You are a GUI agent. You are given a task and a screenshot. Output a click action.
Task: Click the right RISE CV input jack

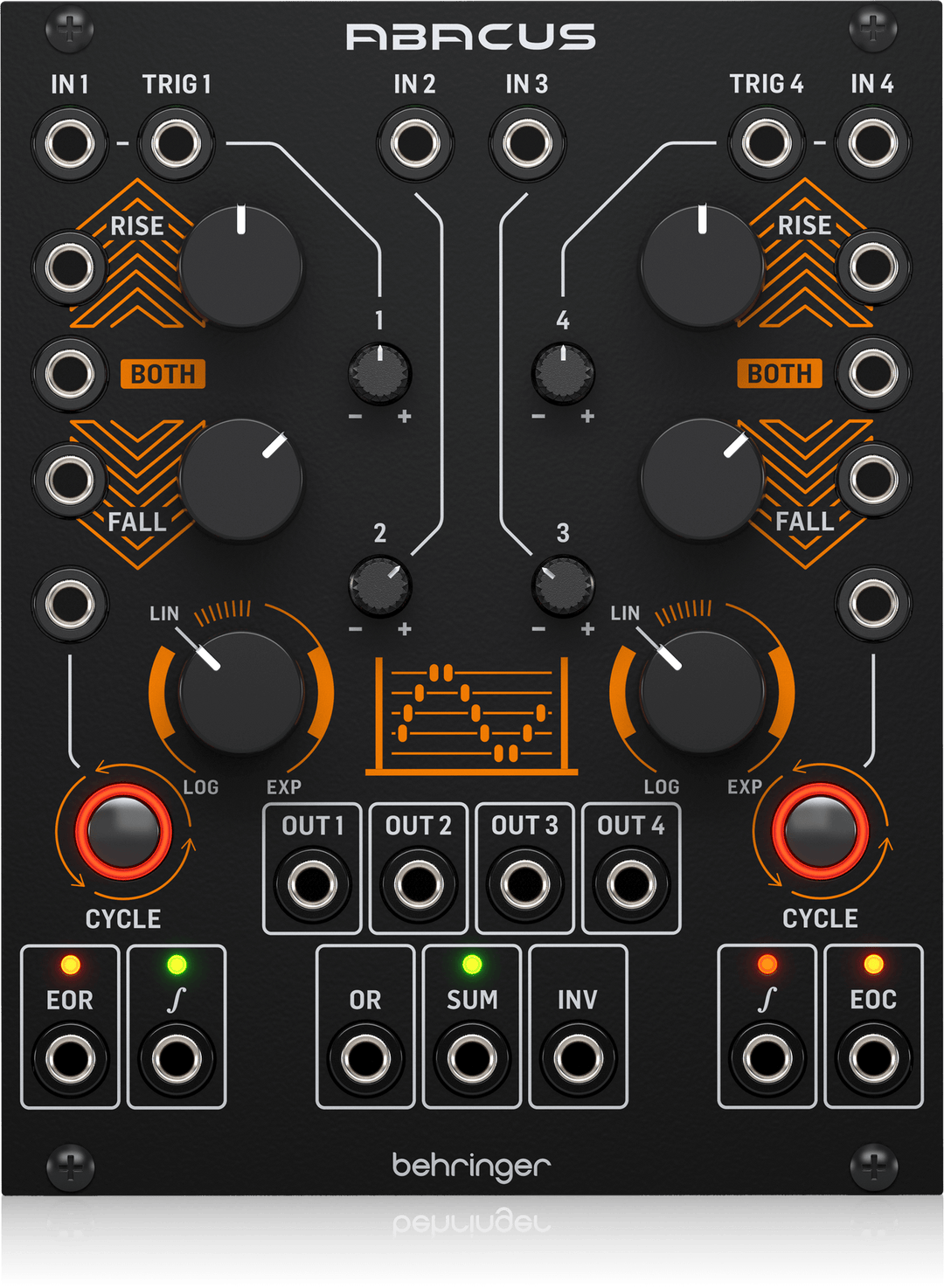873,267
